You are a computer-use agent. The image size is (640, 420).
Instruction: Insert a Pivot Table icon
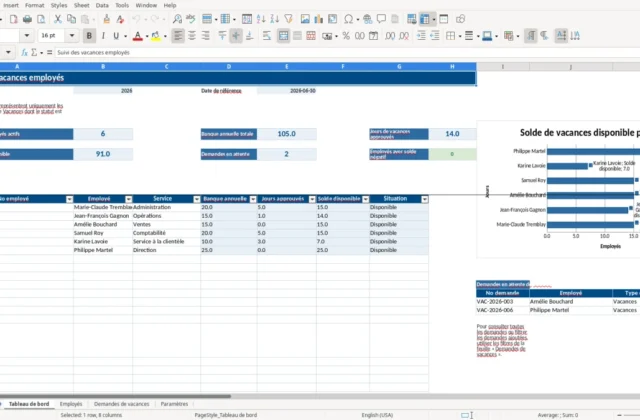[333, 19]
